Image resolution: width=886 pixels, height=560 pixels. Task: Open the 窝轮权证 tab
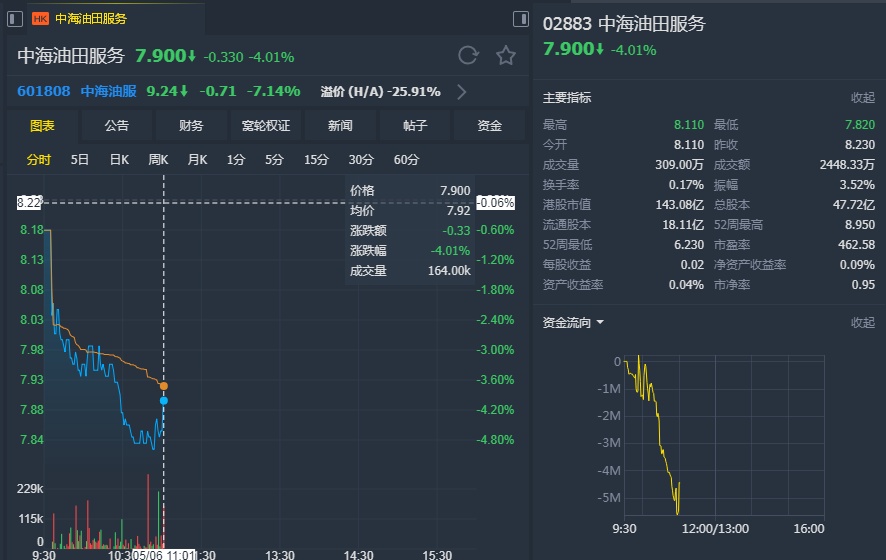(x=266, y=125)
